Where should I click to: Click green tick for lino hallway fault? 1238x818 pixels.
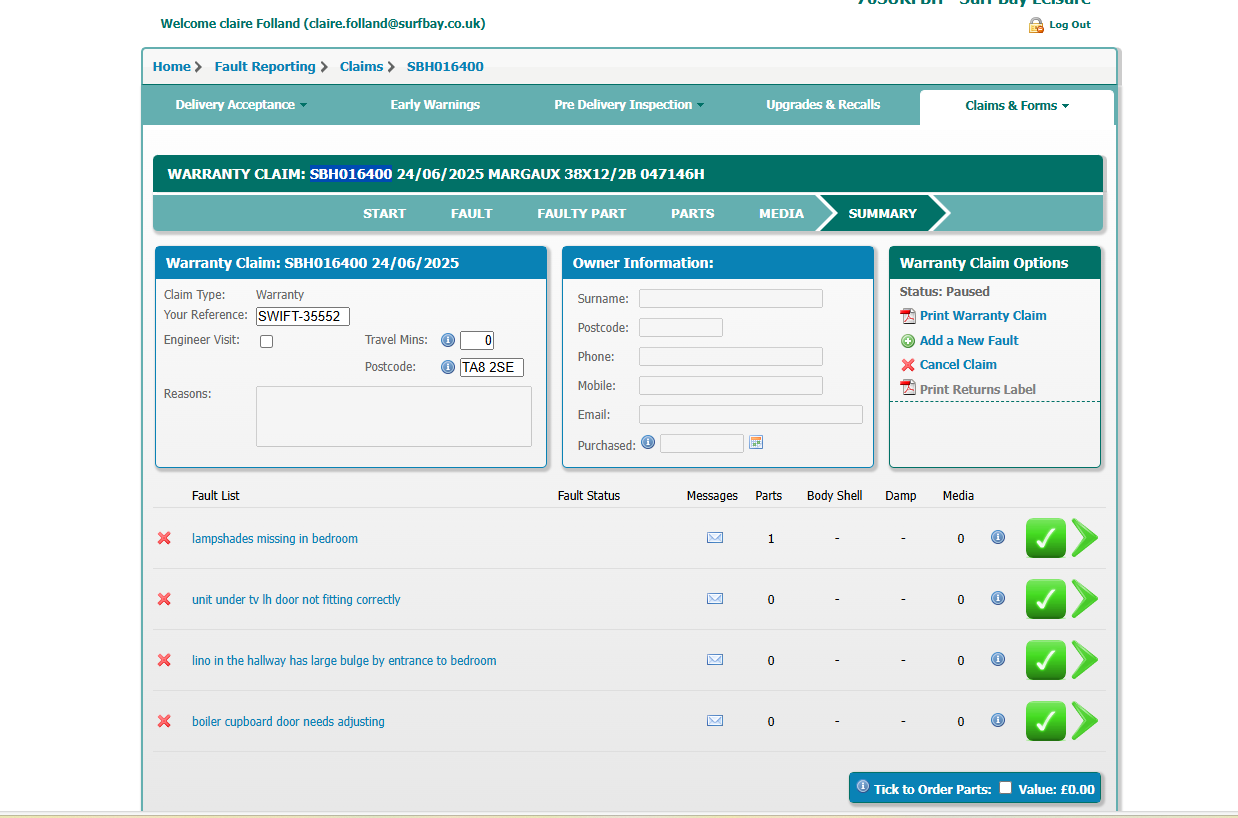pyautogui.click(x=1045, y=660)
